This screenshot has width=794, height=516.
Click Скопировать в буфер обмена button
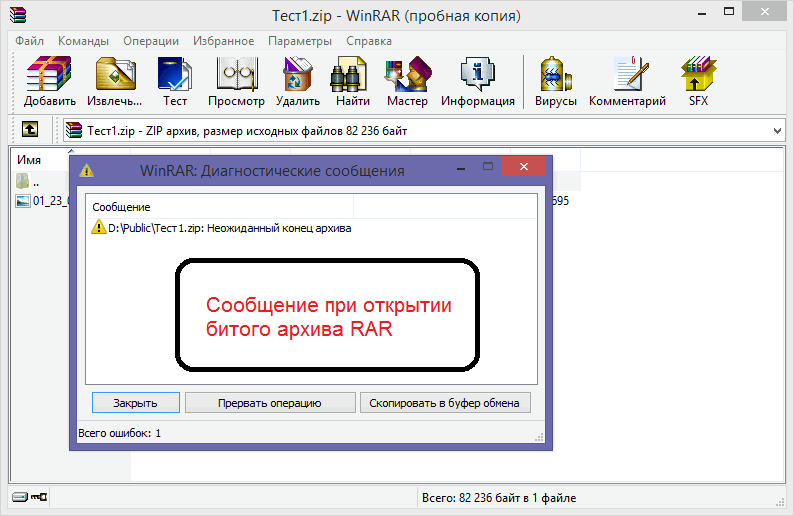(445, 403)
